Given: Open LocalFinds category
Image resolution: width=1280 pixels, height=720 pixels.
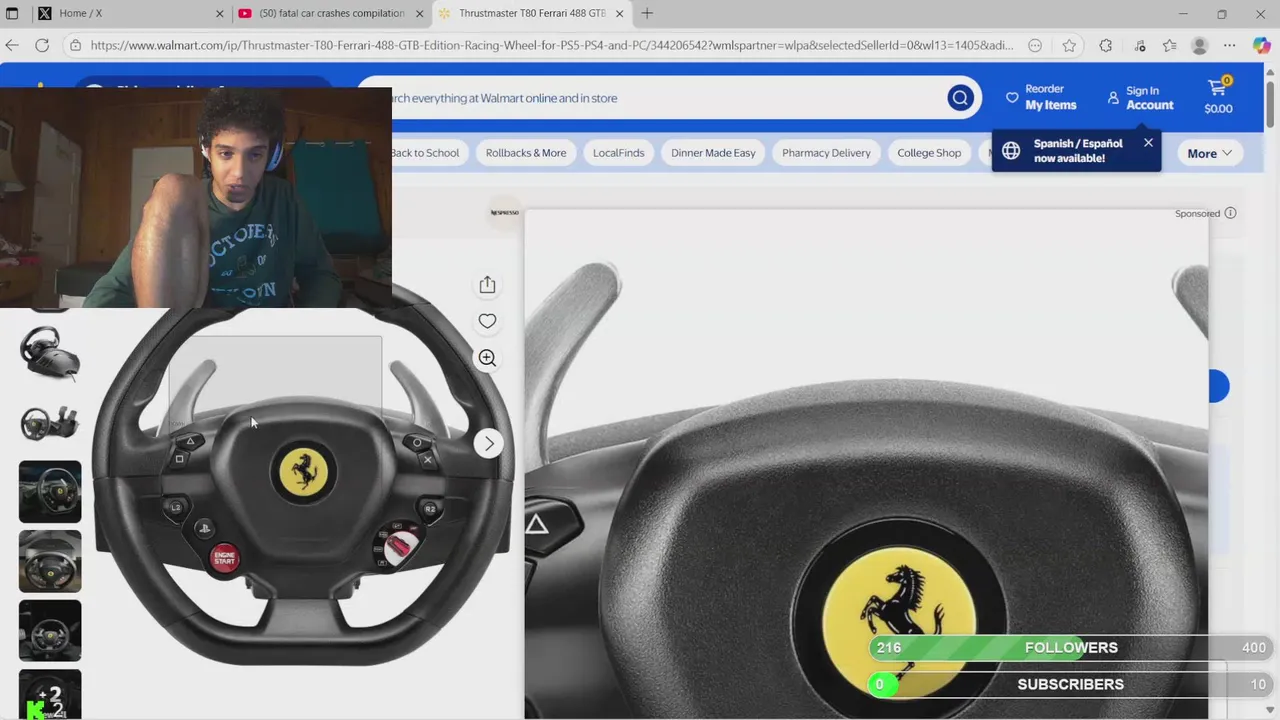Looking at the screenshot, I should point(618,153).
